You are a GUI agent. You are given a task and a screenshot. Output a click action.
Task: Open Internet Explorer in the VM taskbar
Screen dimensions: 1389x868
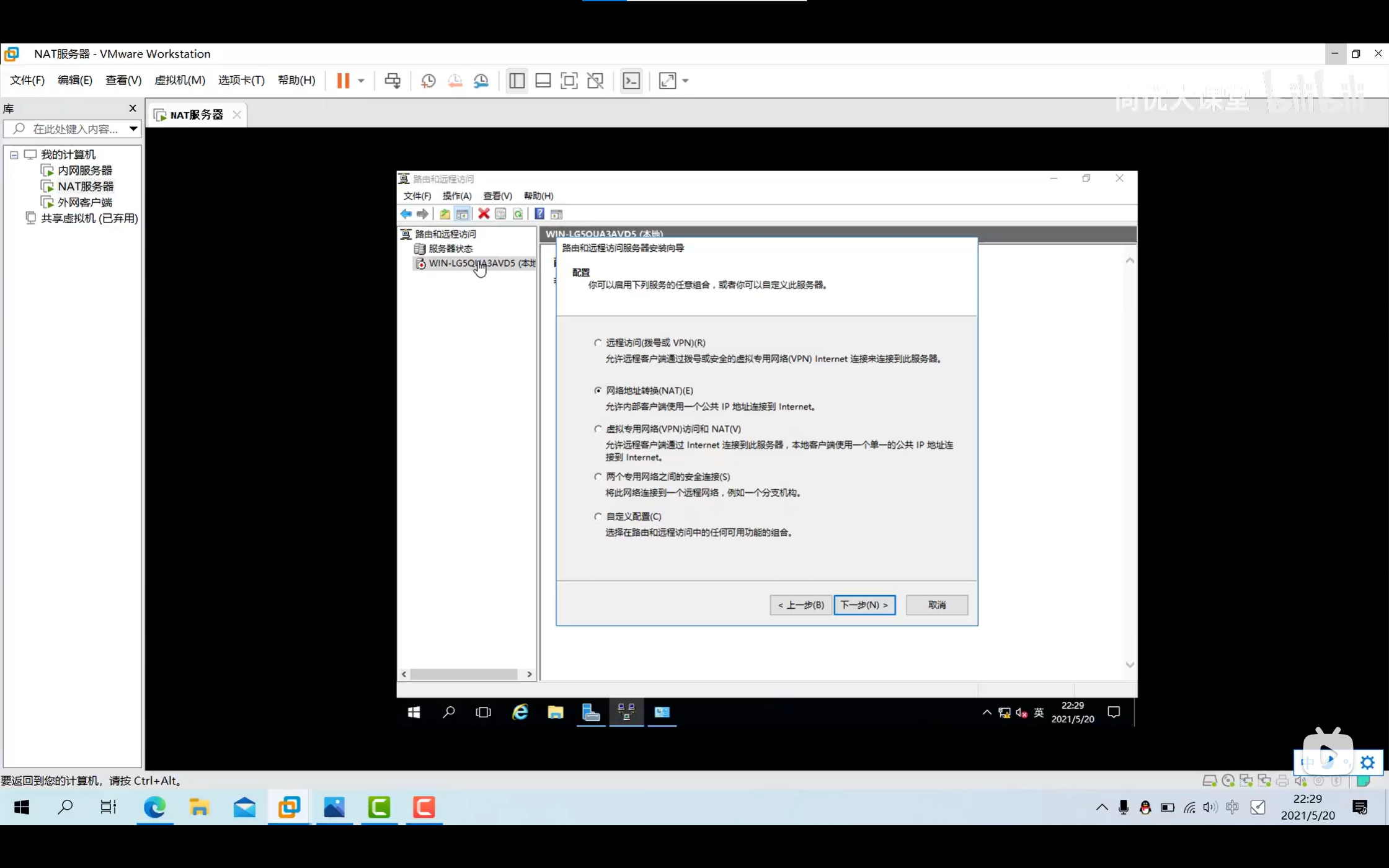(x=520, y=712)
